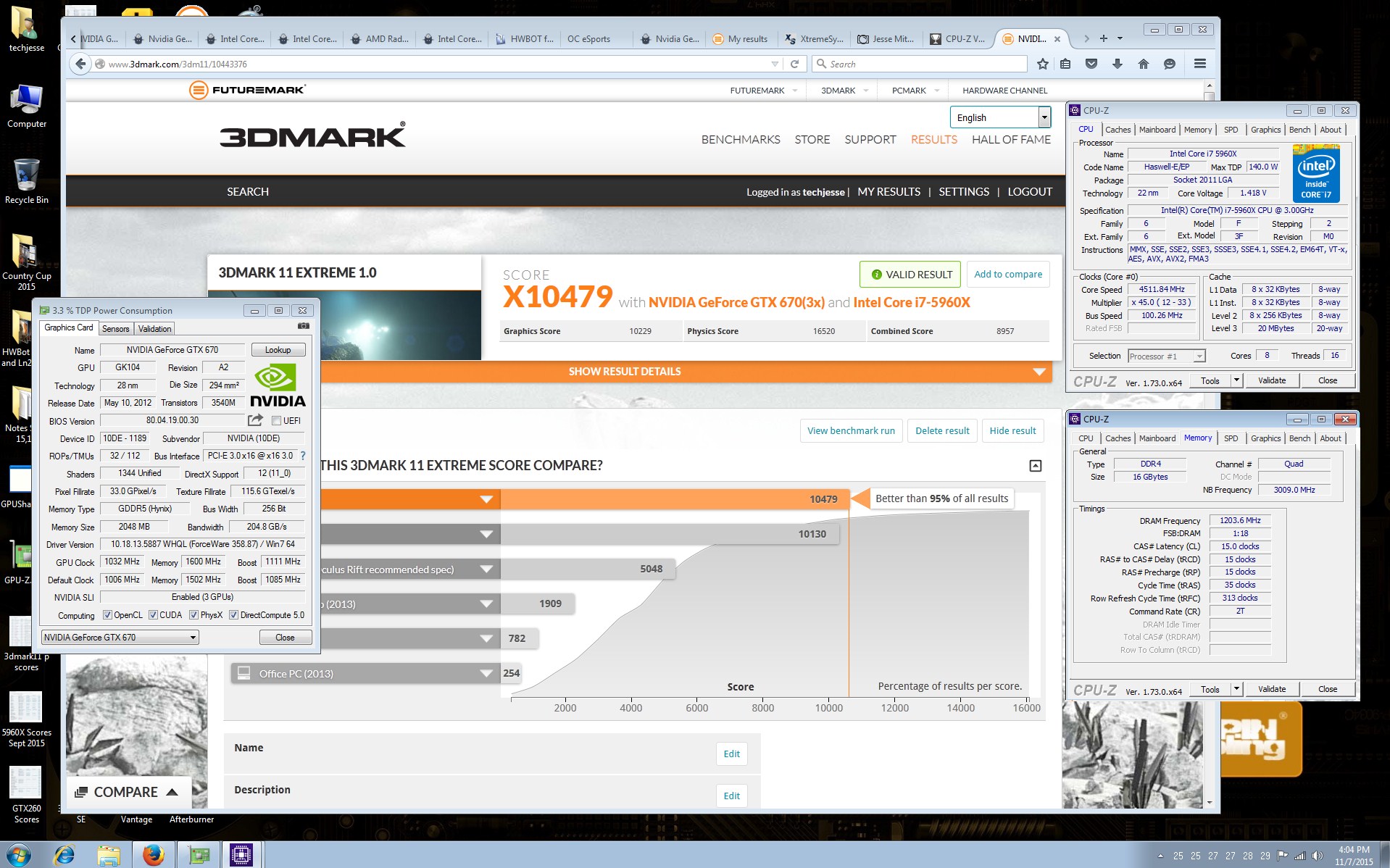Image resolution: width=1390 pixels, height=868 pixels.
Task: Open Country Cup 2015 desktop folder
Action: pyautogui.click(x=26, y=262)
